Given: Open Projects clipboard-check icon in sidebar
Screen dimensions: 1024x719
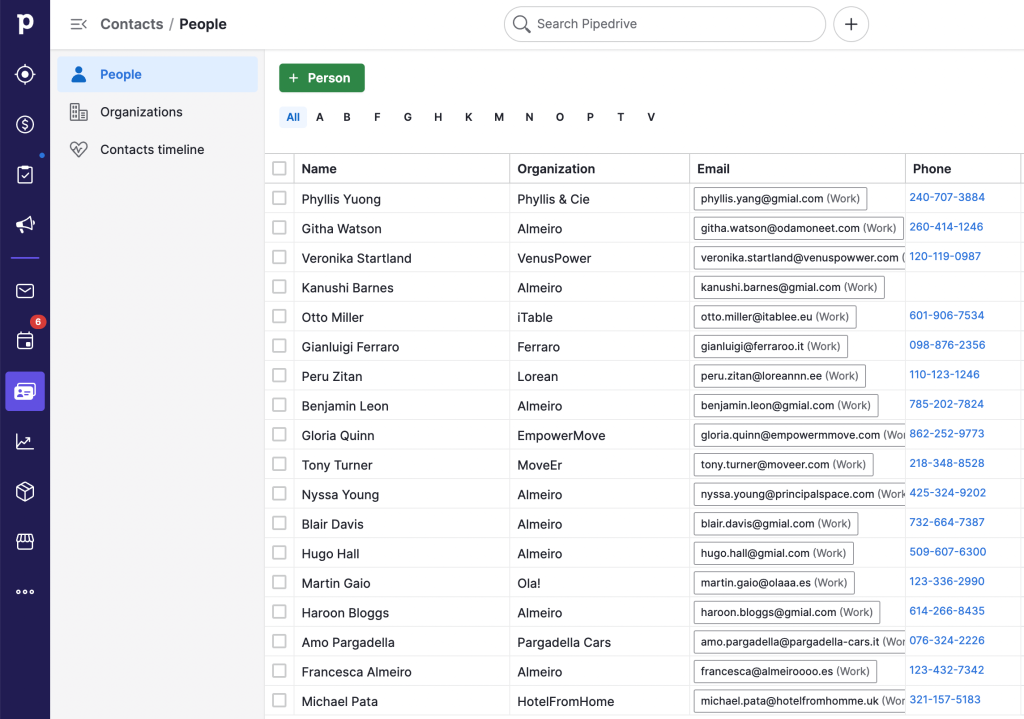Looking at the screenshot, I should pos(25,174).
